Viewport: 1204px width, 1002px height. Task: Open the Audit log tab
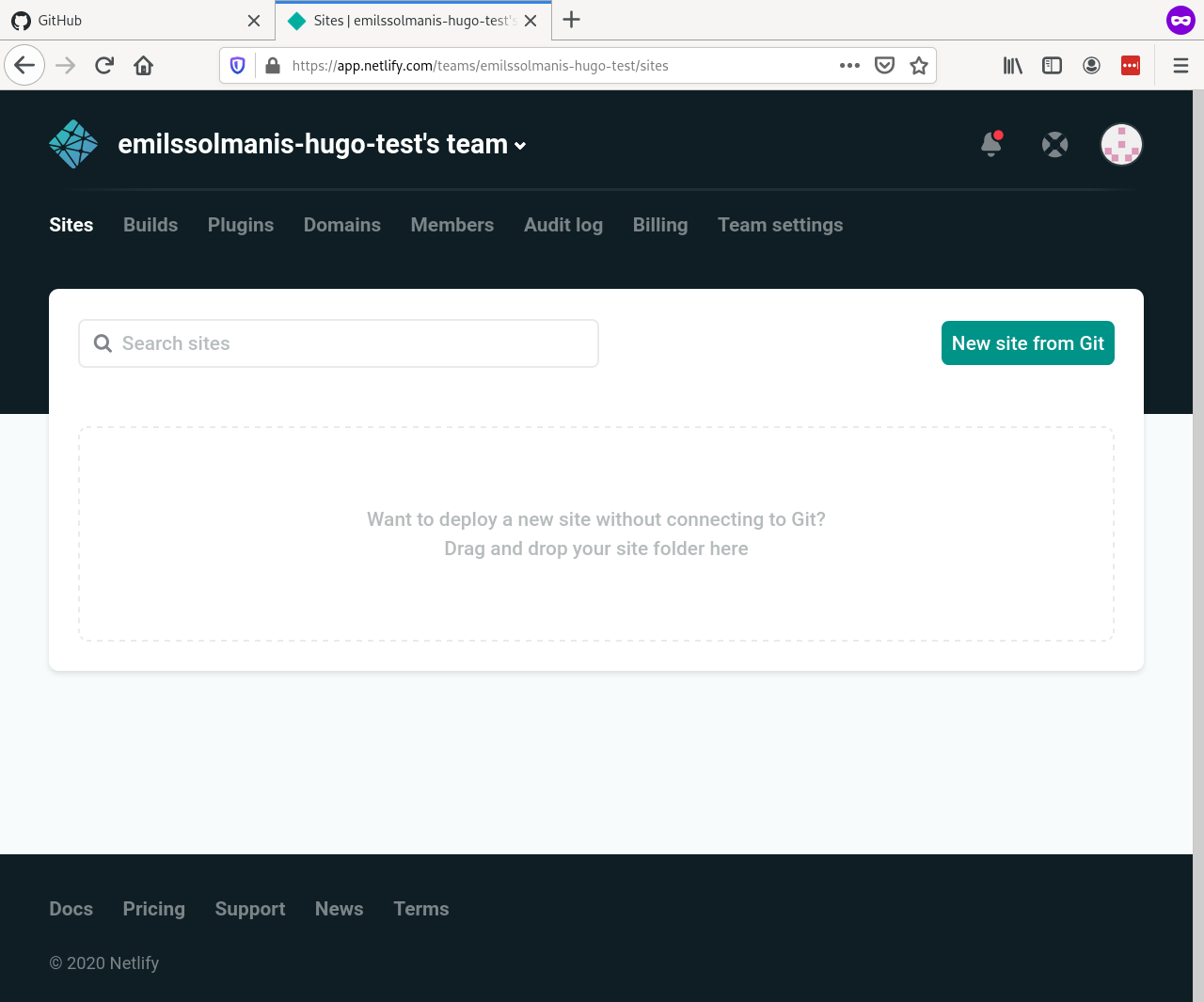563,225
